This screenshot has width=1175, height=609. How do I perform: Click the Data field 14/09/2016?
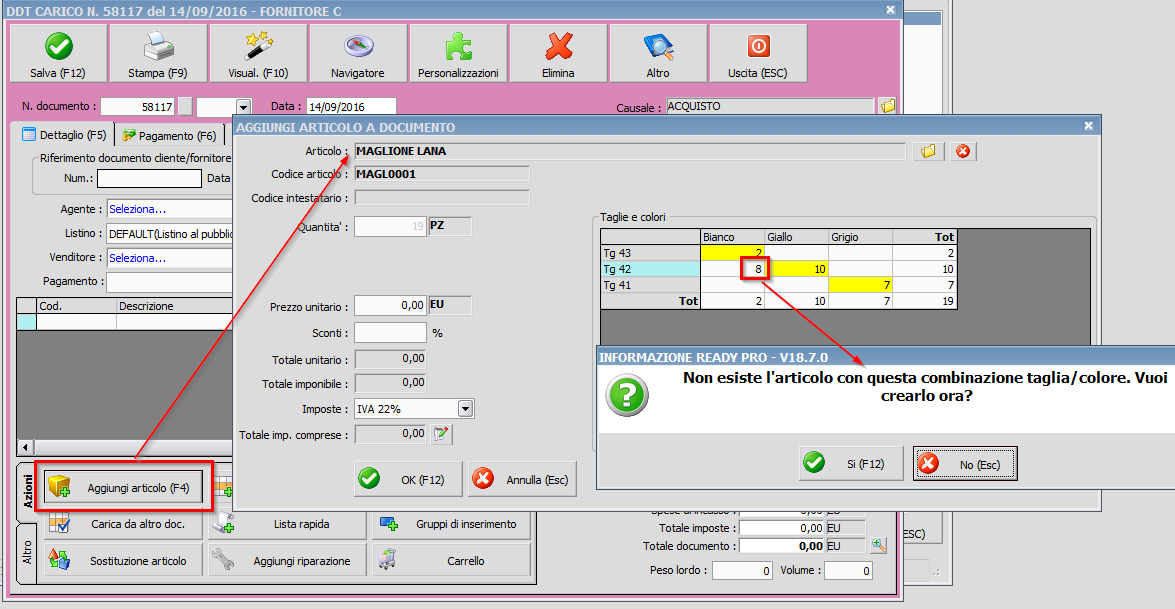point(351,106)
